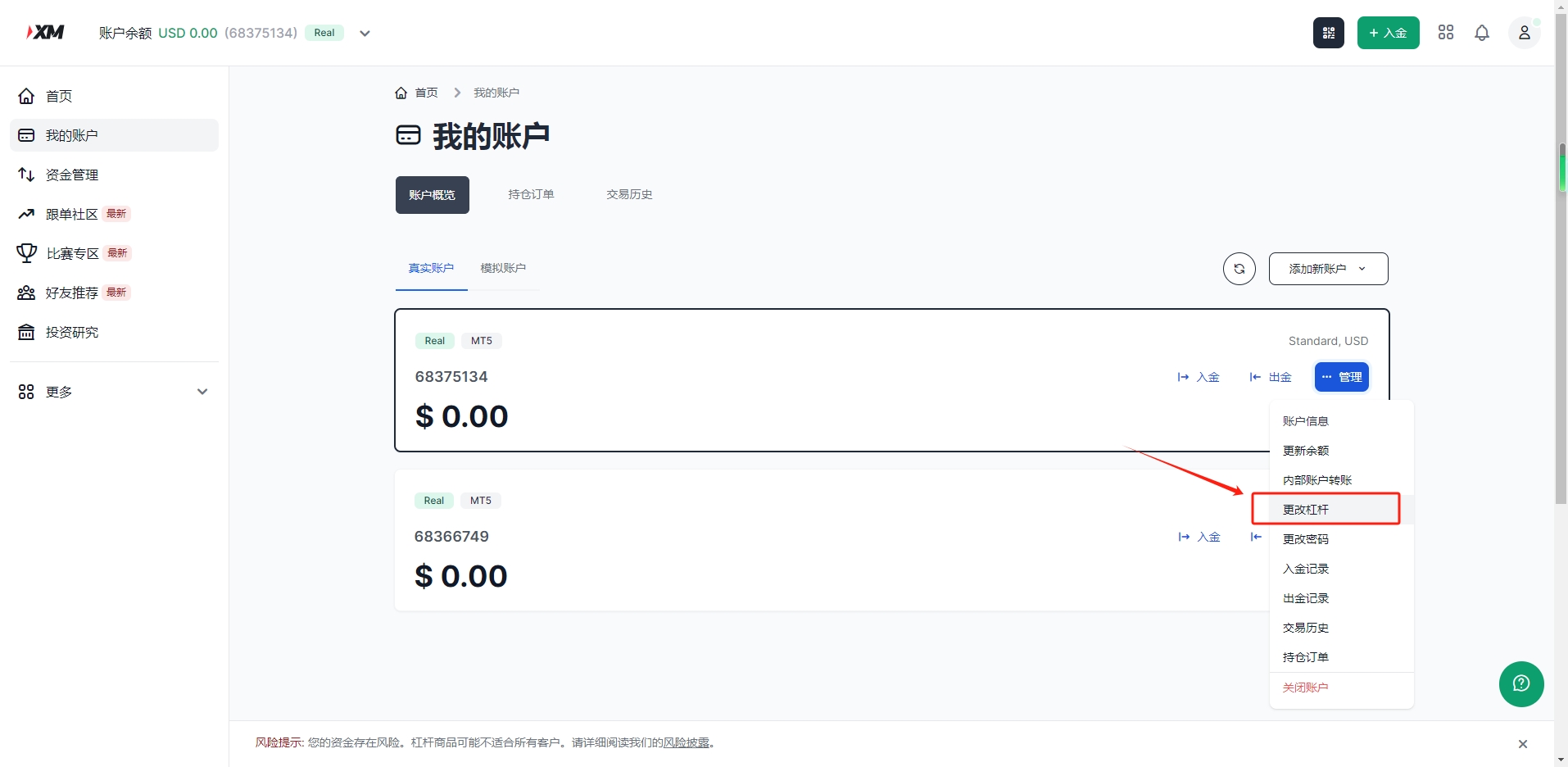Click the 我的账户 breadcrumb text
1568x767 pixels.
[x=496, y=93]
